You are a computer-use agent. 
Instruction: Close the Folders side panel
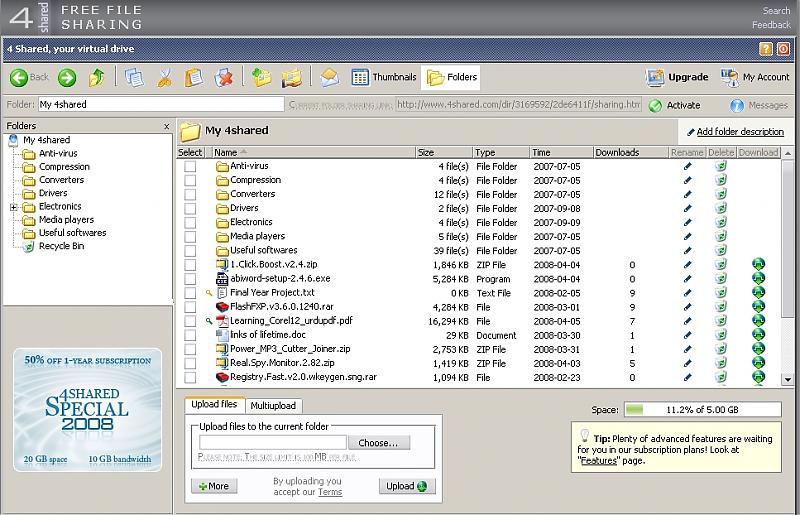pyautogui.click(x=166, y=126)
